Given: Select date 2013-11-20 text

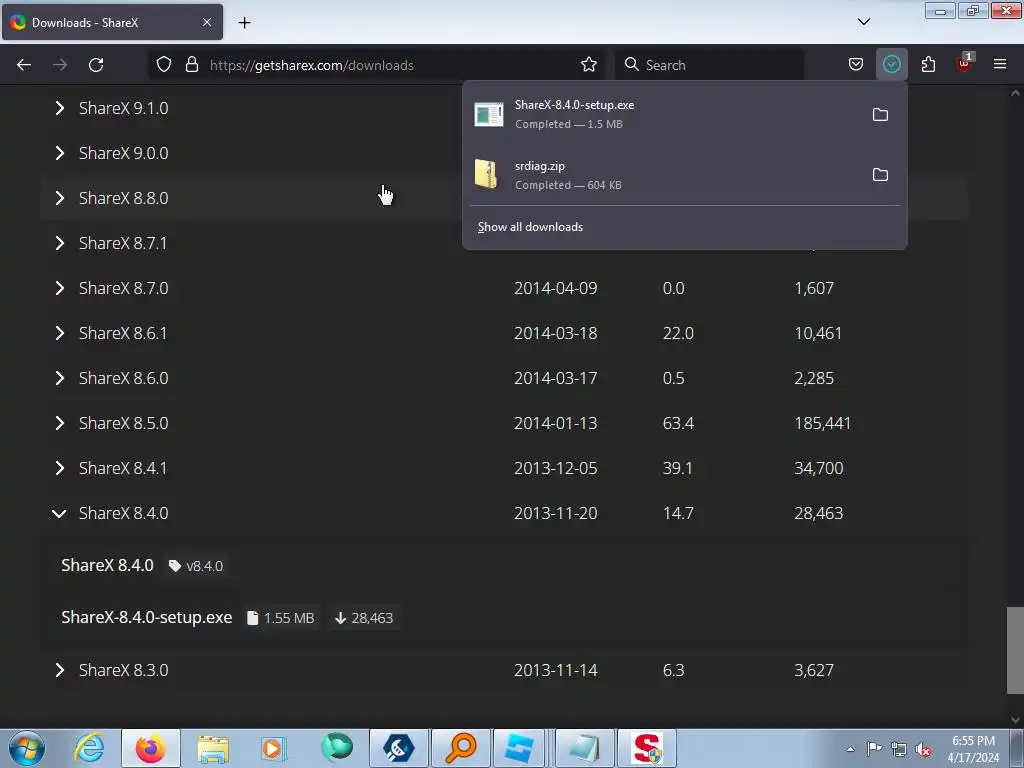Looking at the screenshot, I should tap(556, 514).
